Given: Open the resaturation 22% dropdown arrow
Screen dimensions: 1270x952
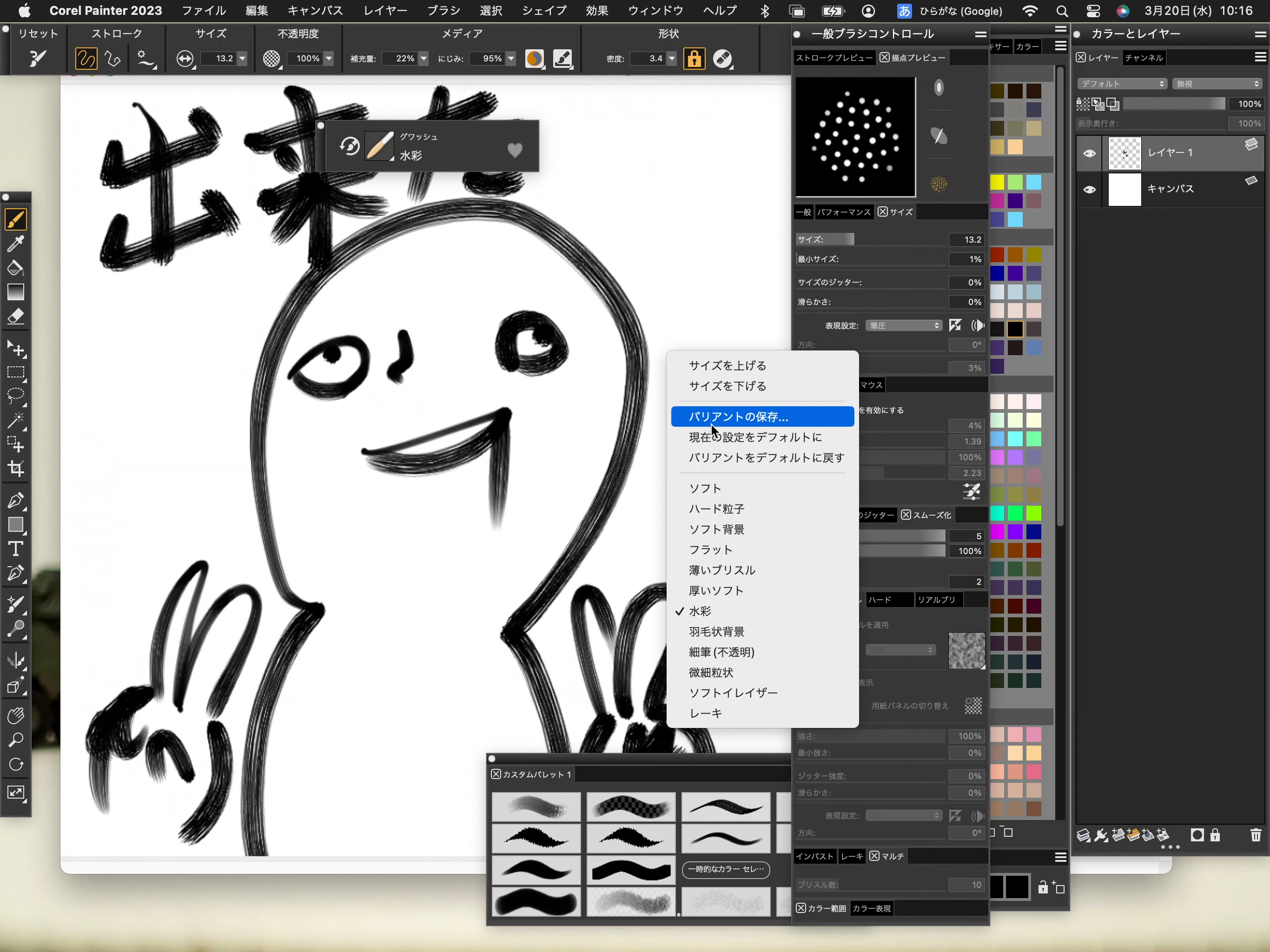Looking at the screenshot, I should point(423,59).
